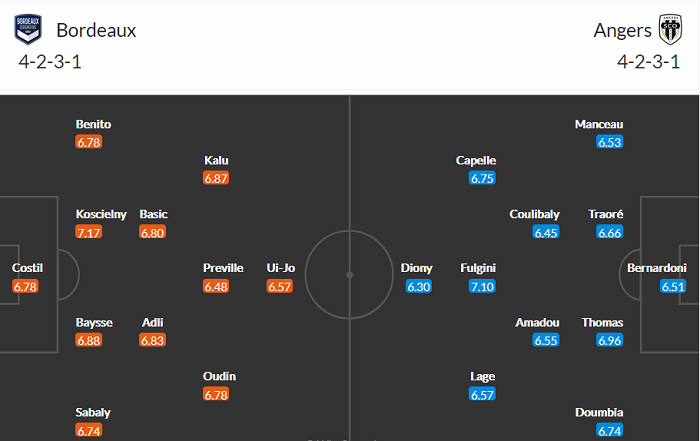Image resolution: width=700 pixels, height=441 pixels.
Task: Click the Angers club crest icon
Action: click(668, 30)
